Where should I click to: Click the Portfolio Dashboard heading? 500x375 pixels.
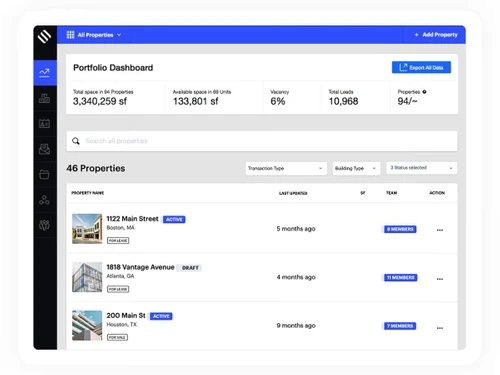point(113,68)
